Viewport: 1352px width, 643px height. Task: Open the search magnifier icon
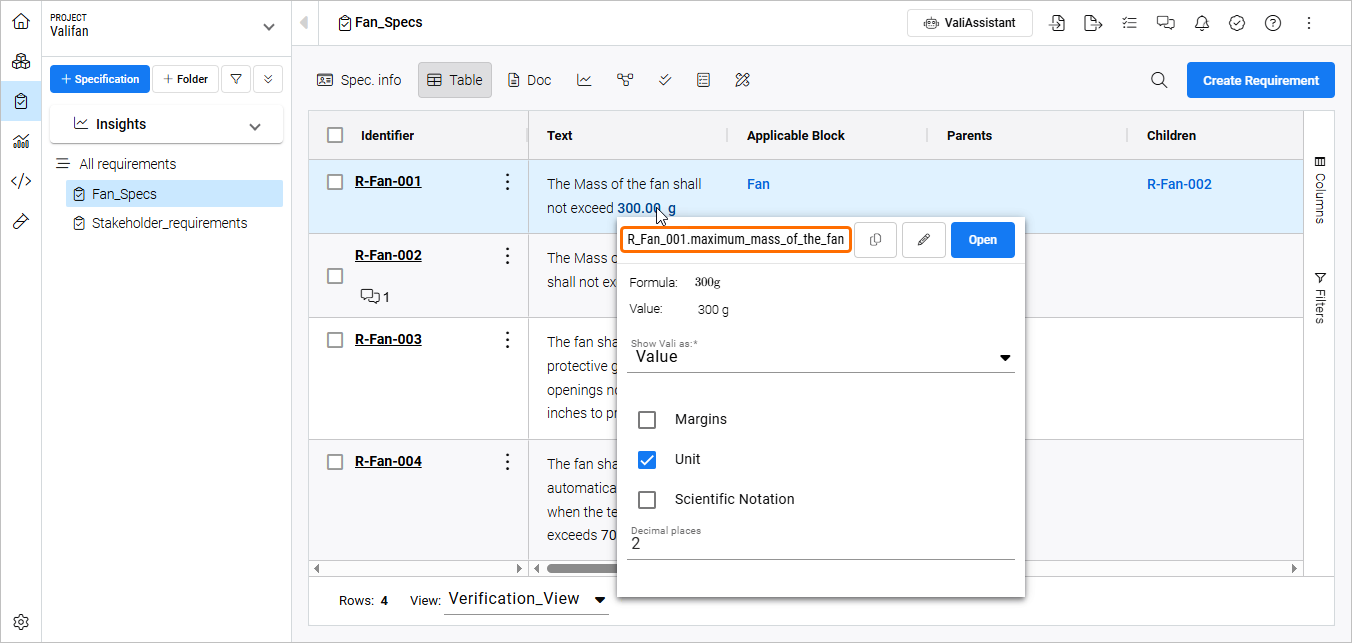pyautogui.click(x=1159, y=81)
